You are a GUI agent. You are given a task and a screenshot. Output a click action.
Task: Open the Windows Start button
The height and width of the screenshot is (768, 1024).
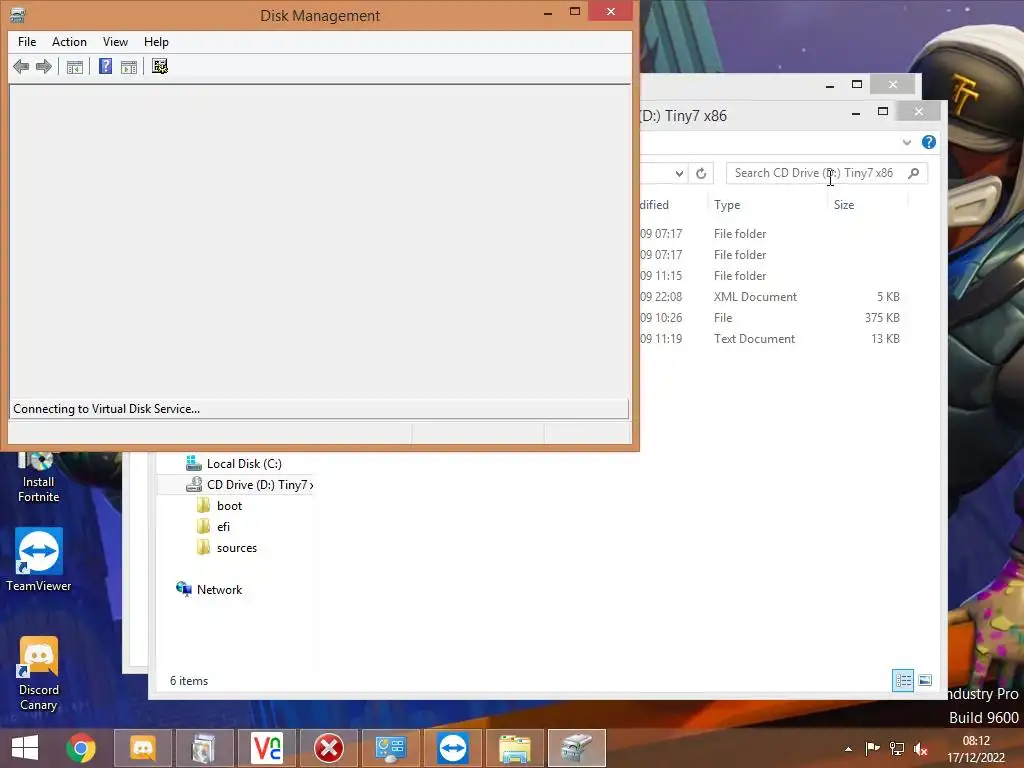(x=25, y=748)
